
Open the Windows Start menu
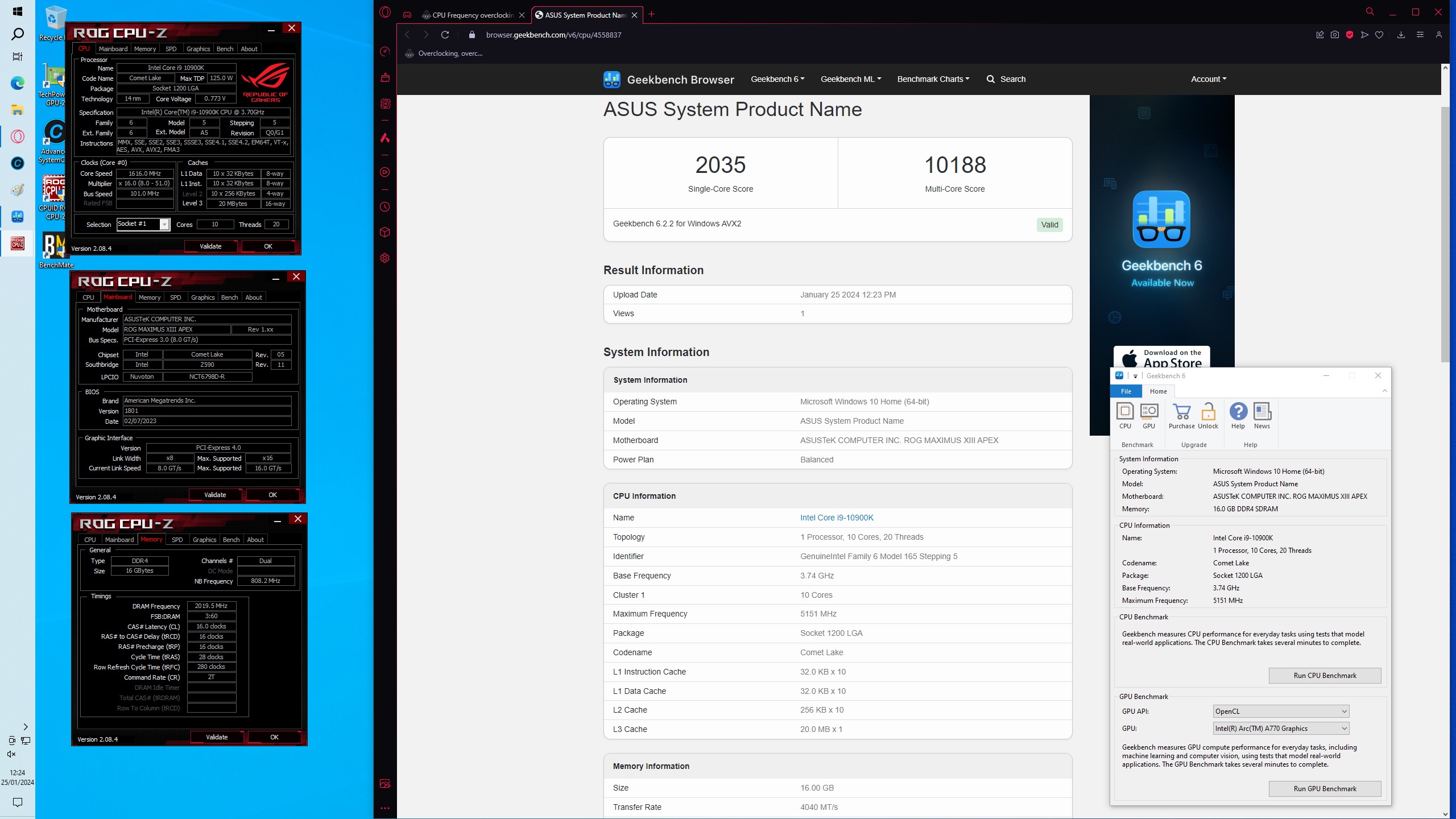17,11
